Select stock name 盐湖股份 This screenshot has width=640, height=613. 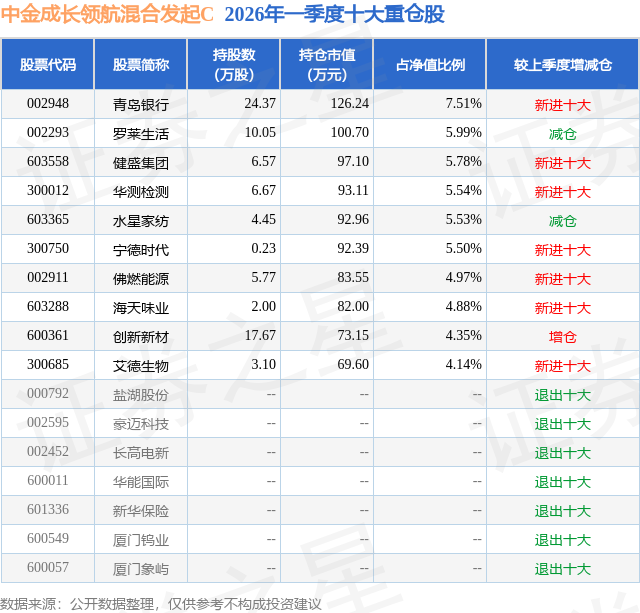pyautogui.click(x=141, y=395)
